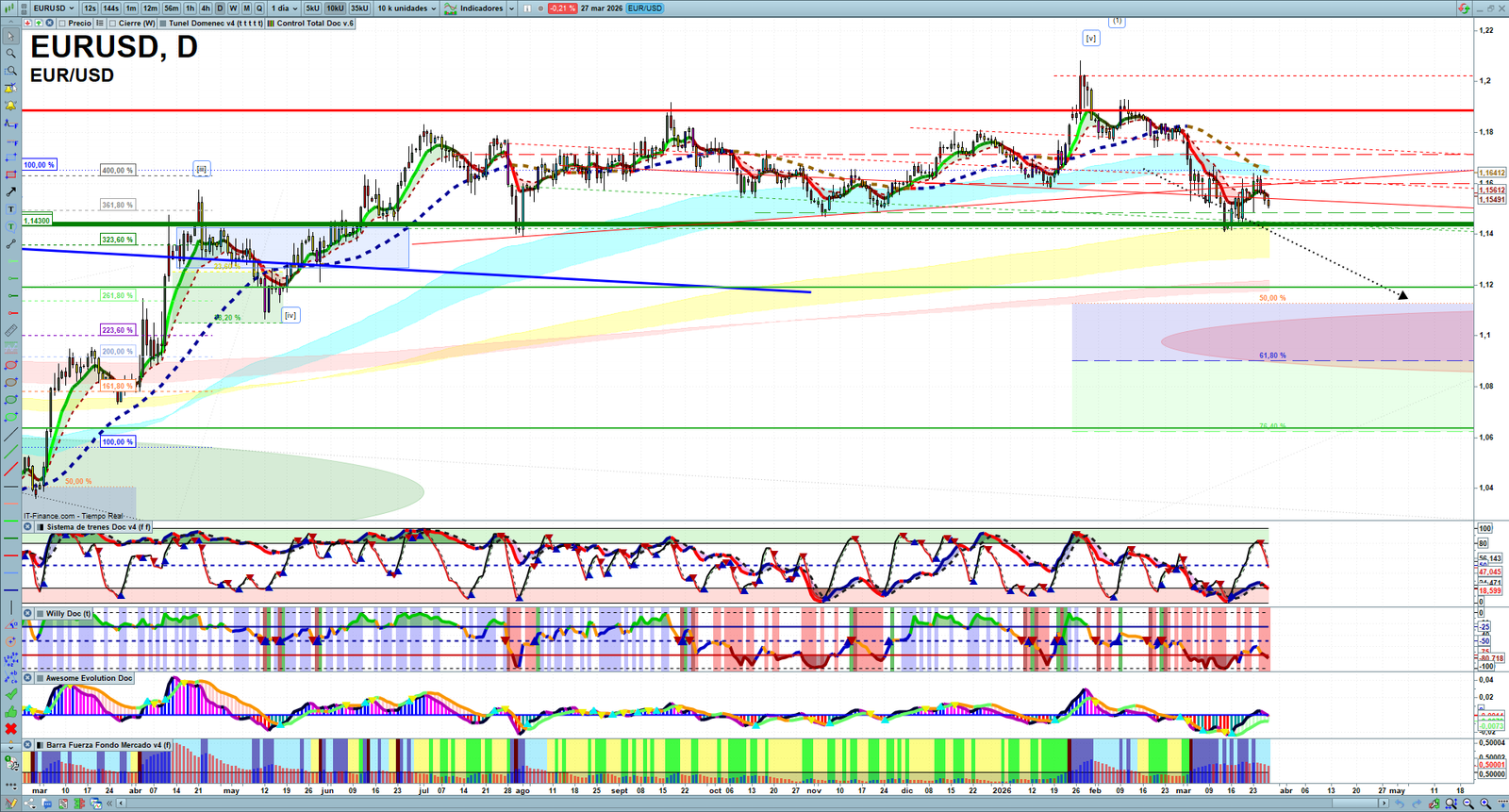Select the rectangle drawing tool
The image size is (1509, 812).
[x=11, y=174]
